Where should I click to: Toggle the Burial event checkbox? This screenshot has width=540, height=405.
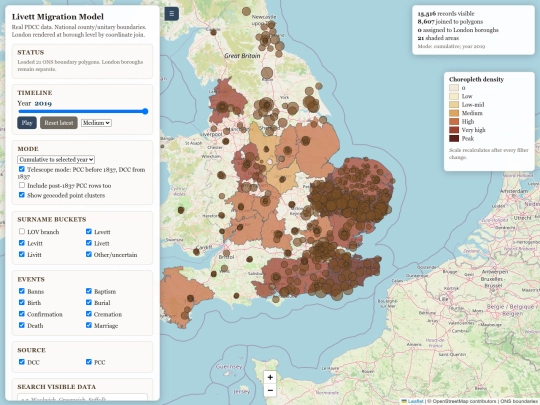tap(89, 302)
